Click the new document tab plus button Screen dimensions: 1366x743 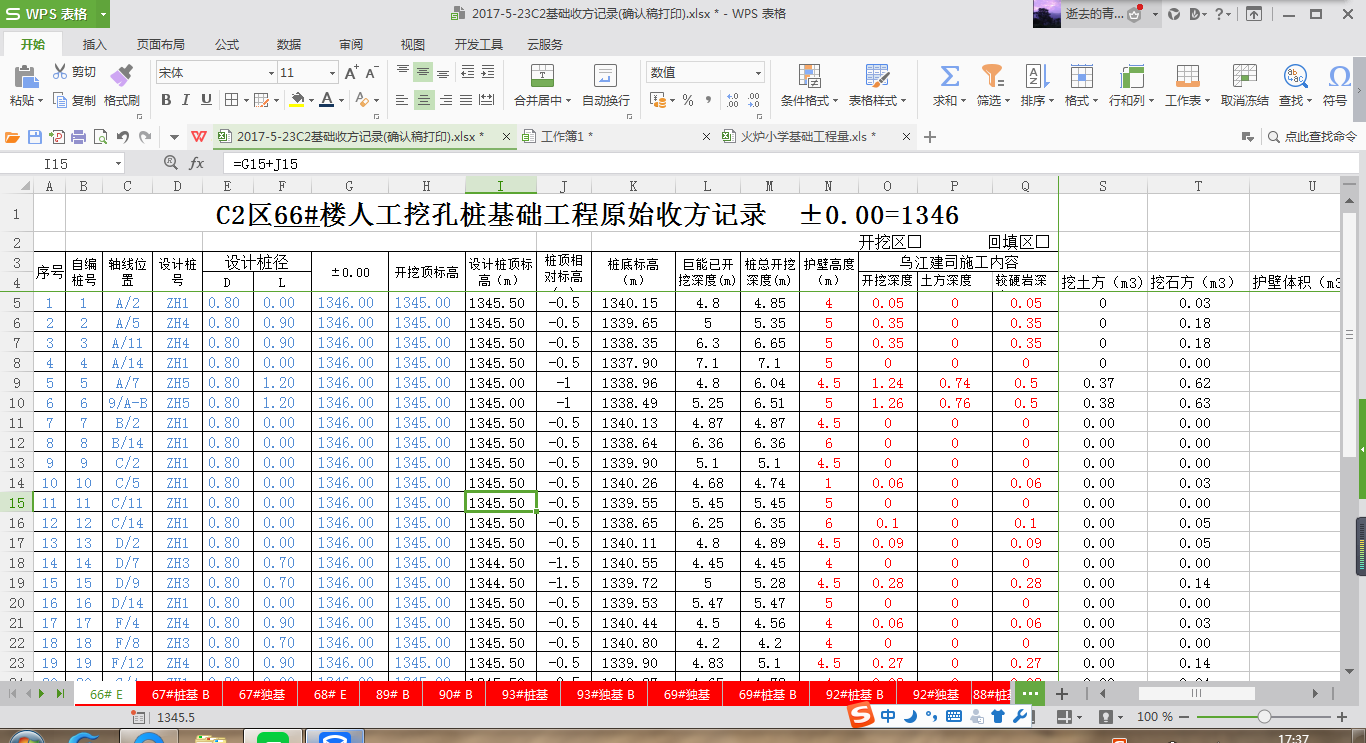pos(930,137)
